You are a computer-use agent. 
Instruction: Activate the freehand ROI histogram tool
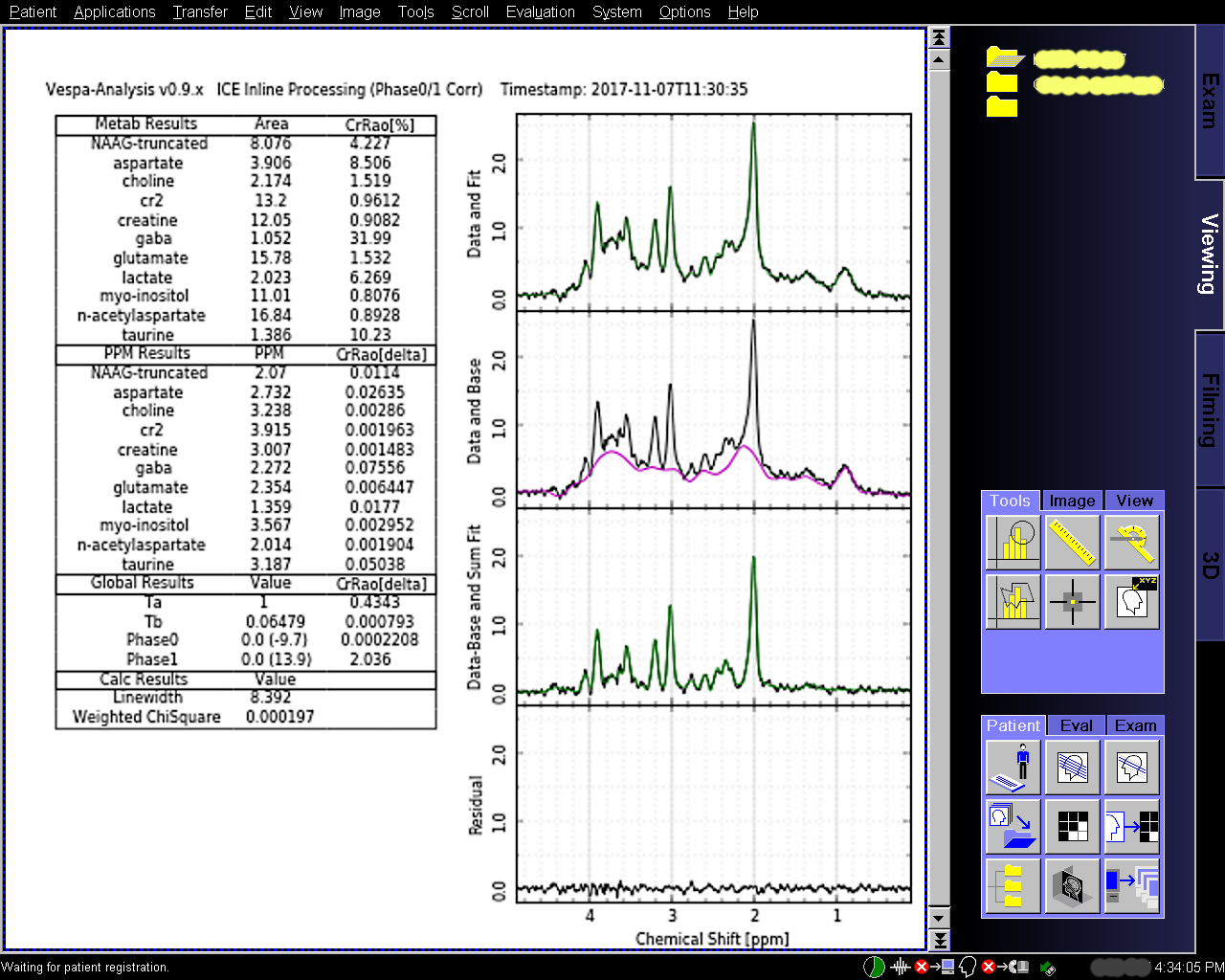1013,601
